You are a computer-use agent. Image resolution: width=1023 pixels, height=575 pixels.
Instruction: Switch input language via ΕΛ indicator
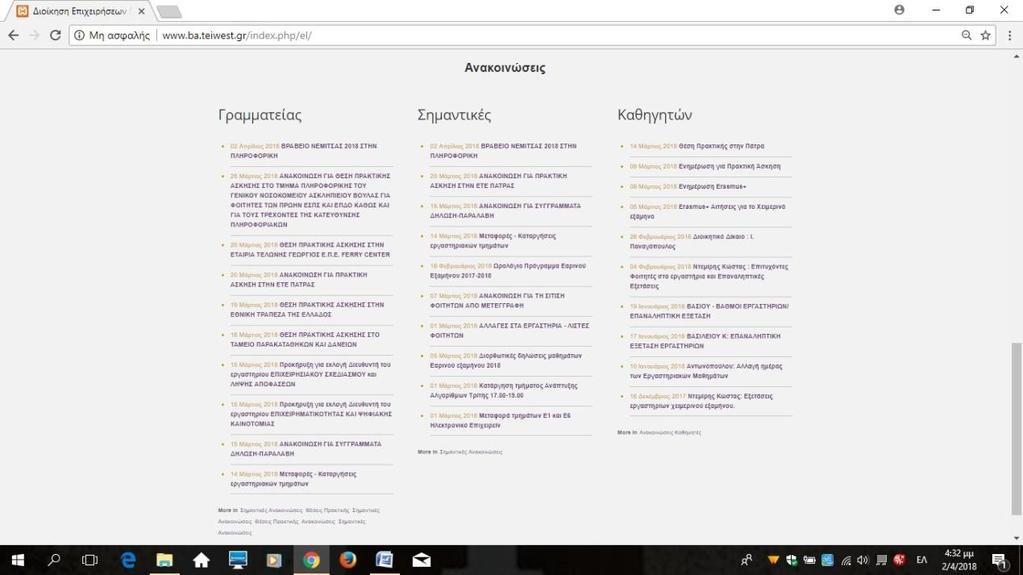click(x=921, y=560)
